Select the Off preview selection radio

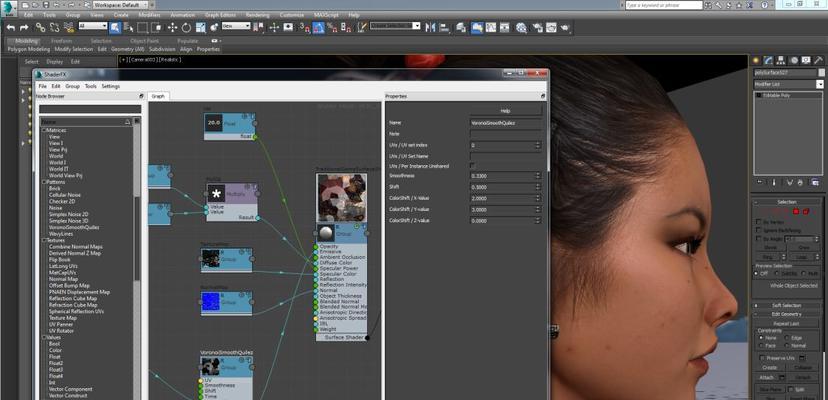pos(757,274)
